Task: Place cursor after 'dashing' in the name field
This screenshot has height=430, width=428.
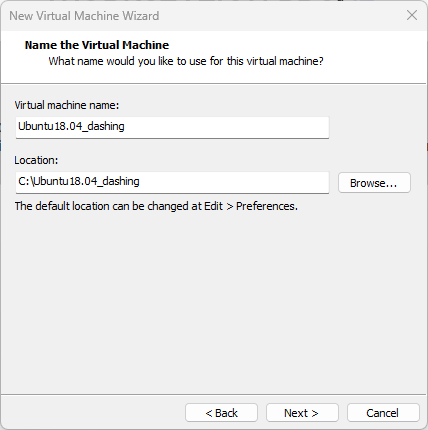Action: [x=125, y=127]
